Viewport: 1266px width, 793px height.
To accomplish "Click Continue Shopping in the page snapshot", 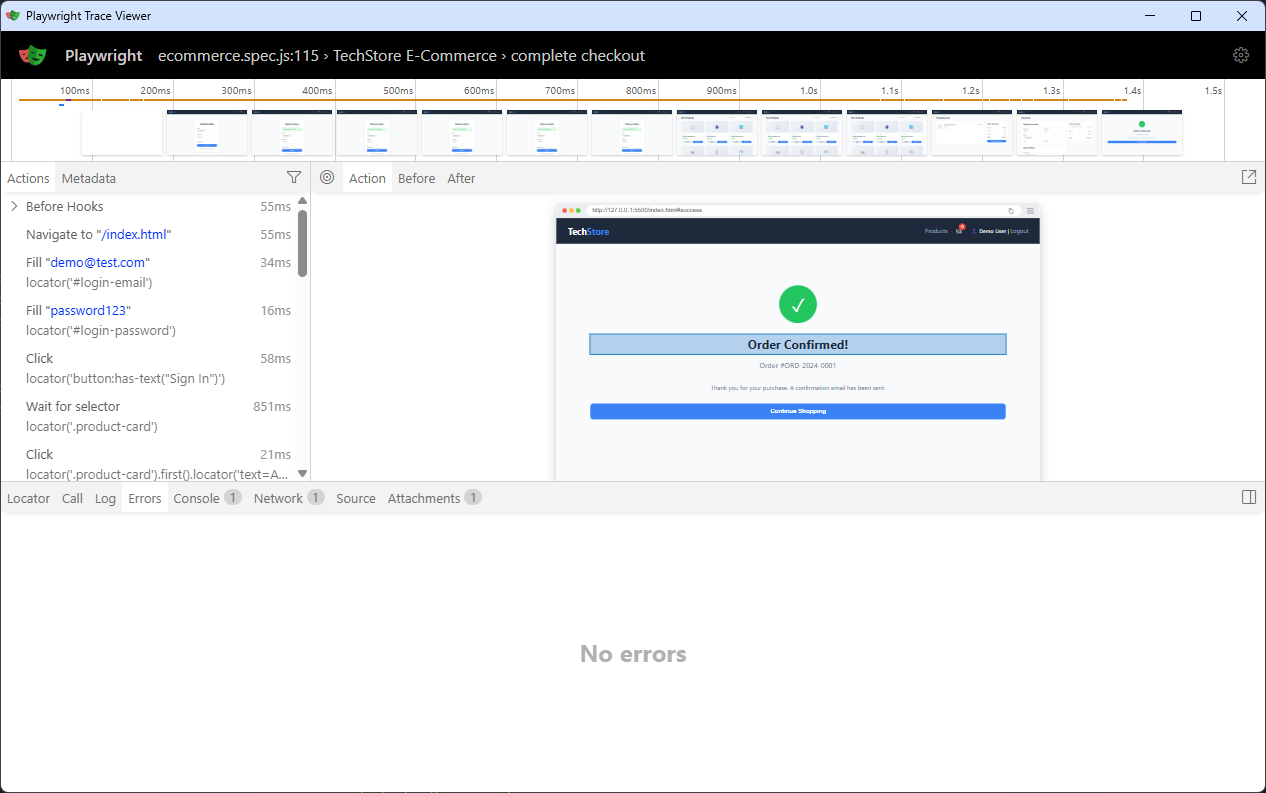I will point(797,410).
